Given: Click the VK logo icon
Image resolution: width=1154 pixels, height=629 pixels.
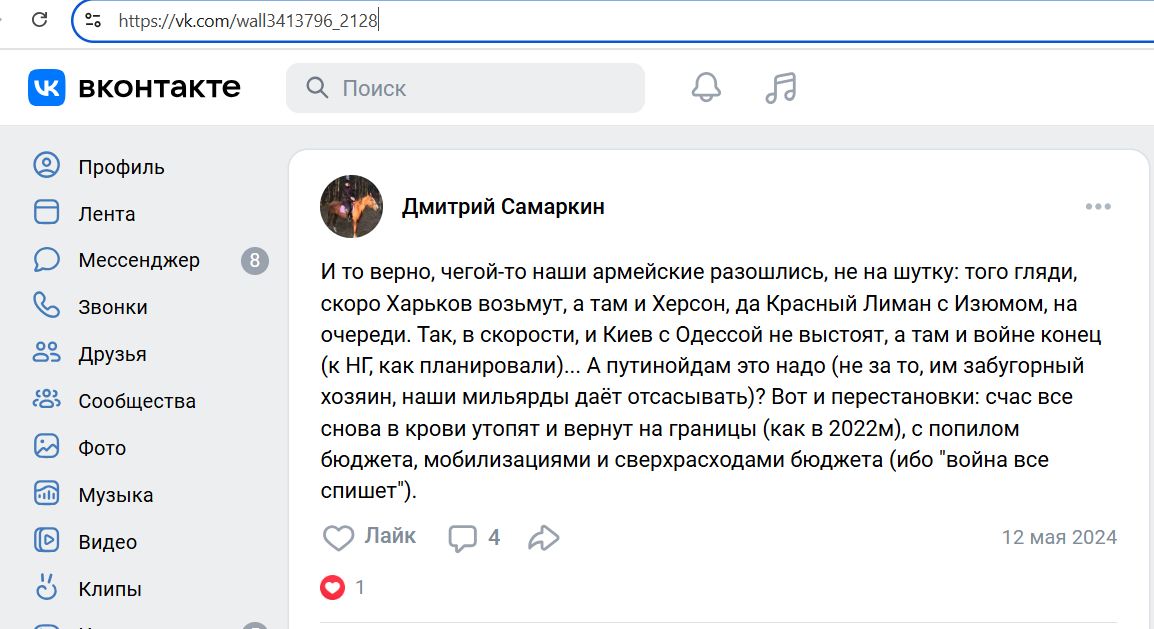Looking at the screenshot, I should pyautogui.click(x=47, y=88).
